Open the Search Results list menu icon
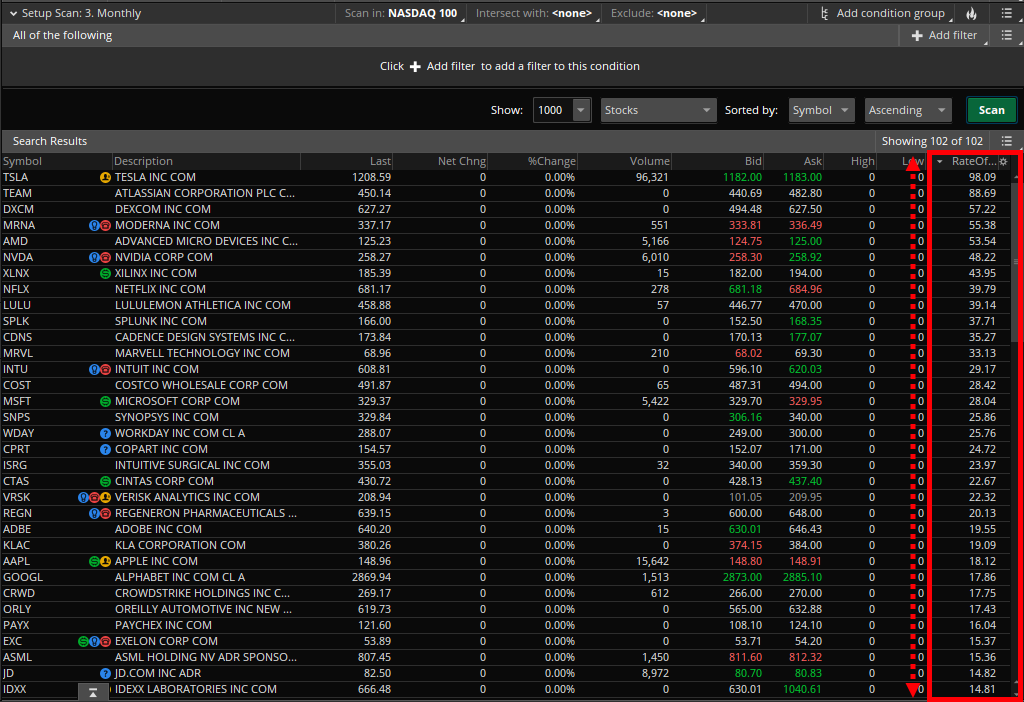The height and width of the screenshot is (702, 1024). tap(1007, 141)
